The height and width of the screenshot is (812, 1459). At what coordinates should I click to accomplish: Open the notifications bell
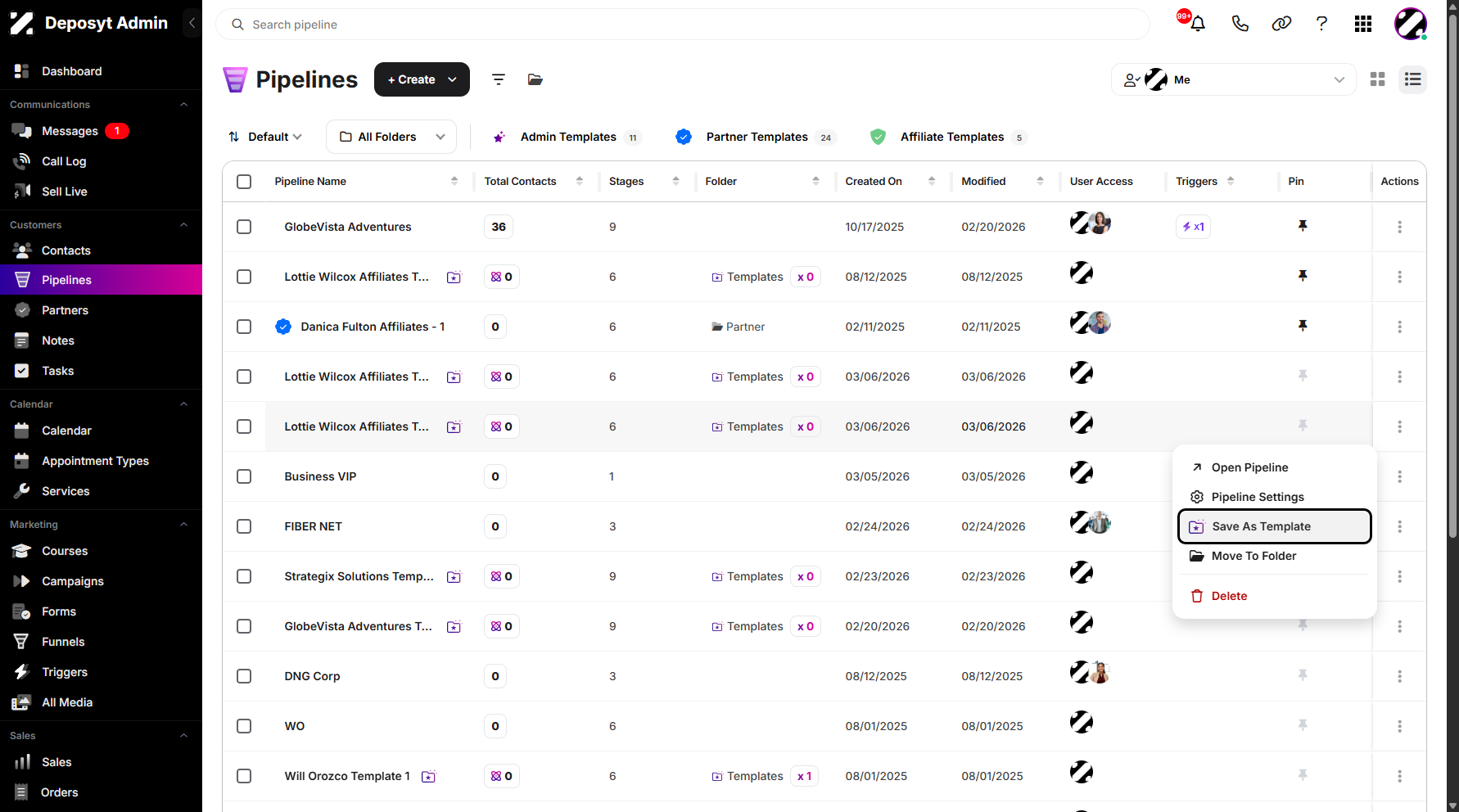tap(1198, 24)
